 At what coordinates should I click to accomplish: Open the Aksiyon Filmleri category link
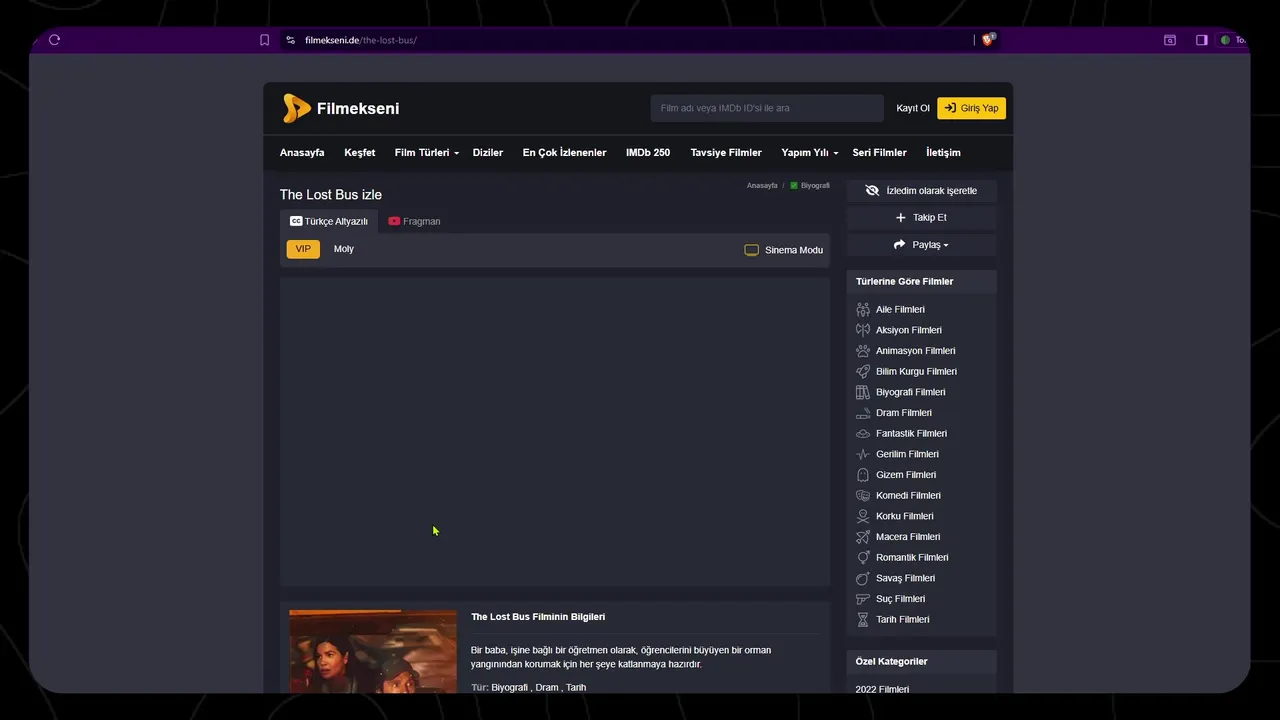[x=909, y=330]
